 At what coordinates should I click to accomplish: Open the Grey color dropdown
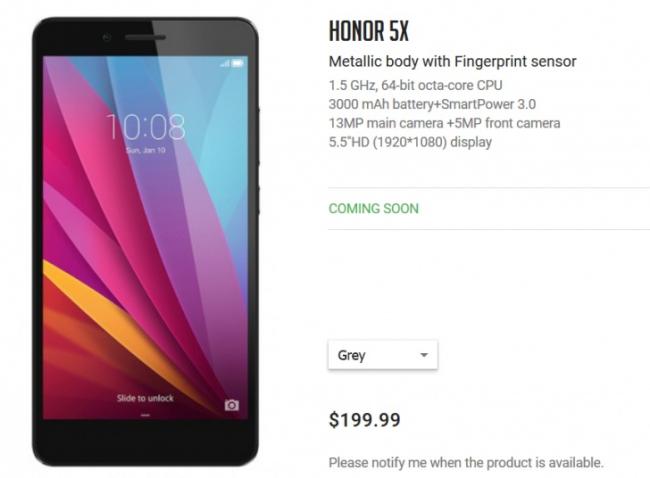(x=383, y=355)
